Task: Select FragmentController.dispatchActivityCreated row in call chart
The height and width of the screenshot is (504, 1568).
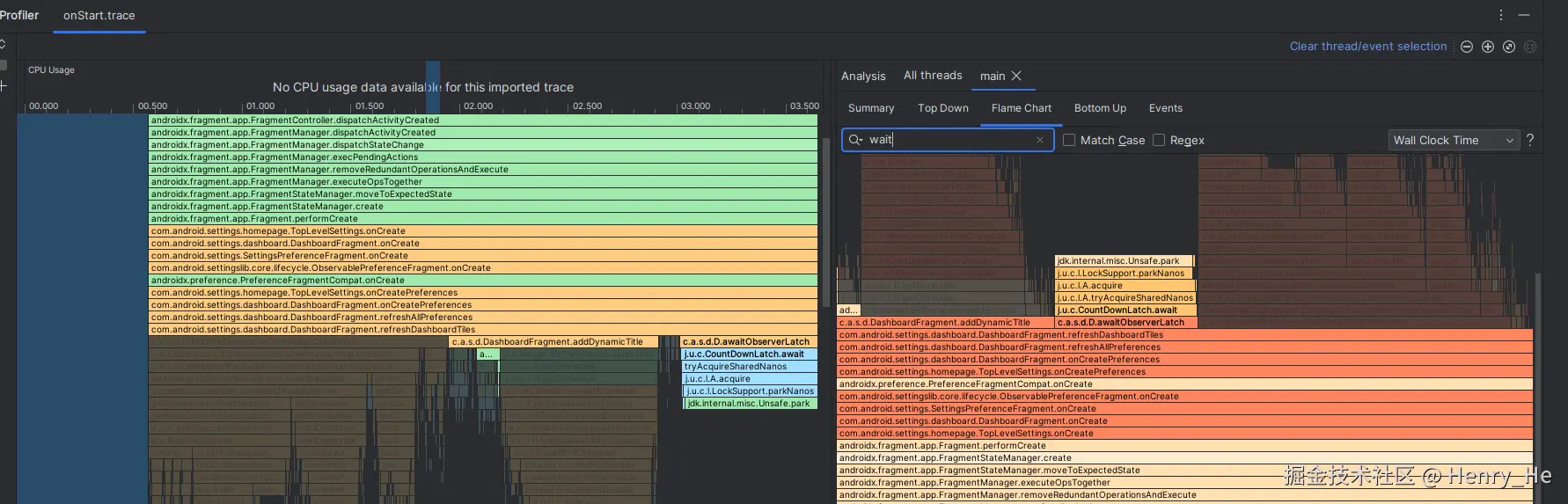Action: pos(483,121)
